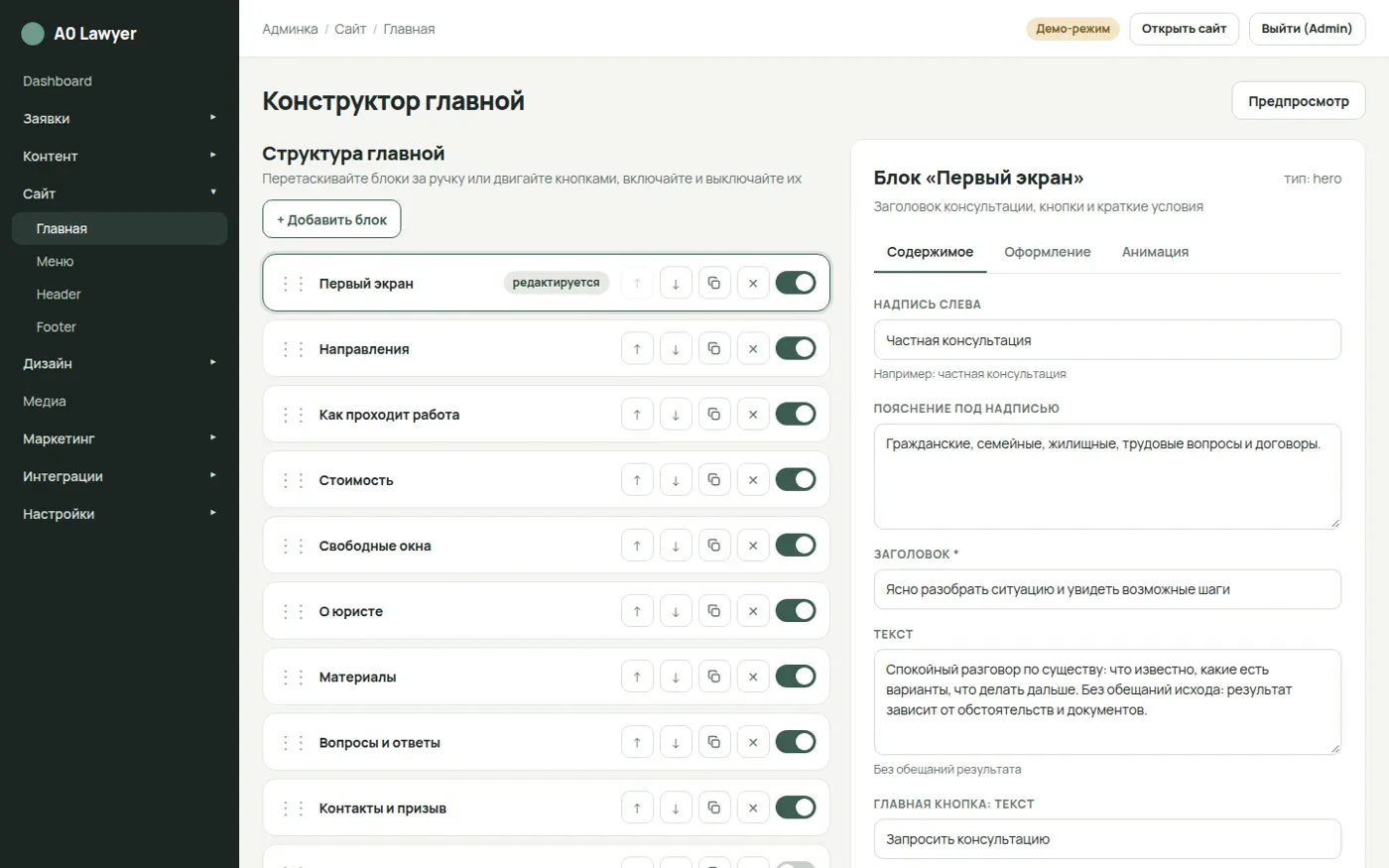Toggle visibility of Стоимость block
This screenshot has height=868, width=1389.
[x=796, y=479]
